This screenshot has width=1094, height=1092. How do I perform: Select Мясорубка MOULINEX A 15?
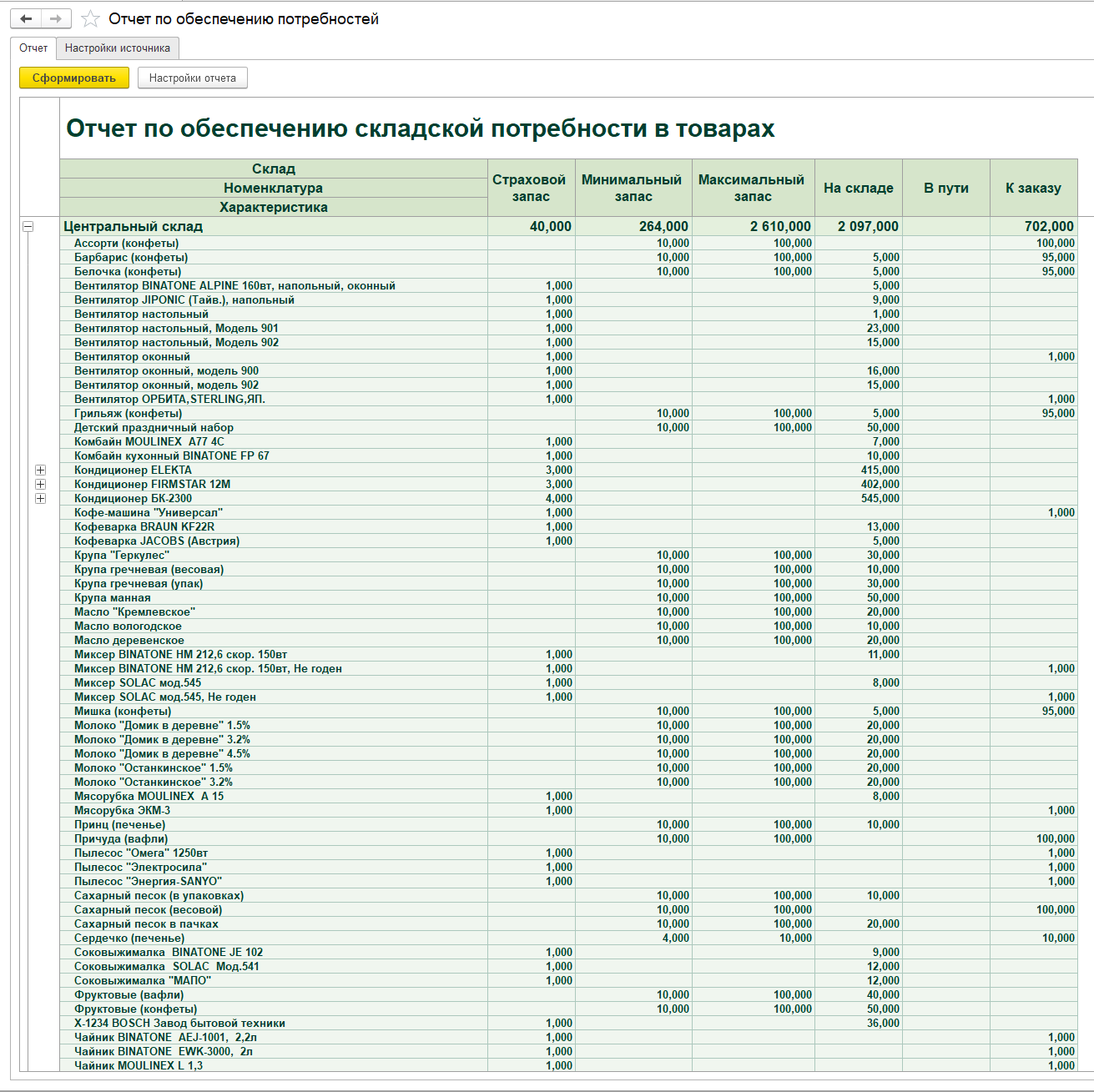(x=149, y=797)
